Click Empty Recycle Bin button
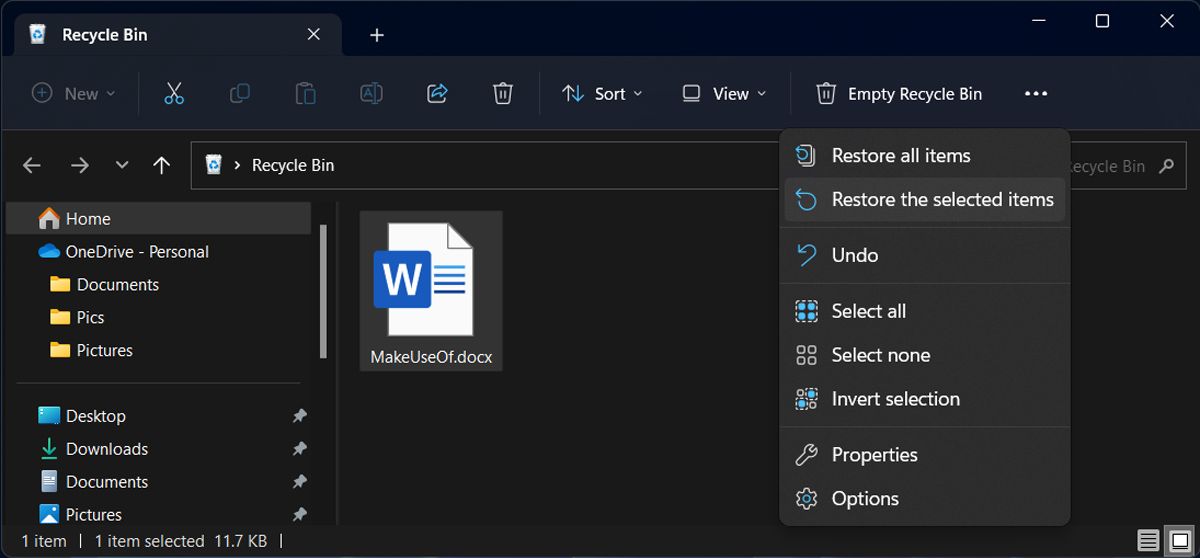This screenshot has height=558, width=1200. tap(898, 93)
